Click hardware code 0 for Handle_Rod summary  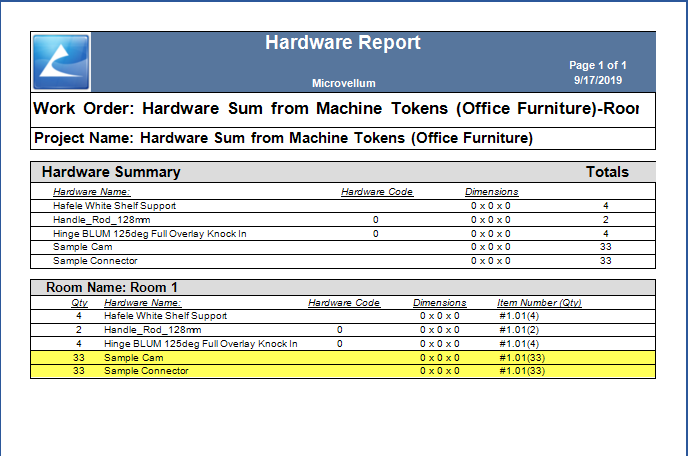pyautogui.click(x=376, y=220)
